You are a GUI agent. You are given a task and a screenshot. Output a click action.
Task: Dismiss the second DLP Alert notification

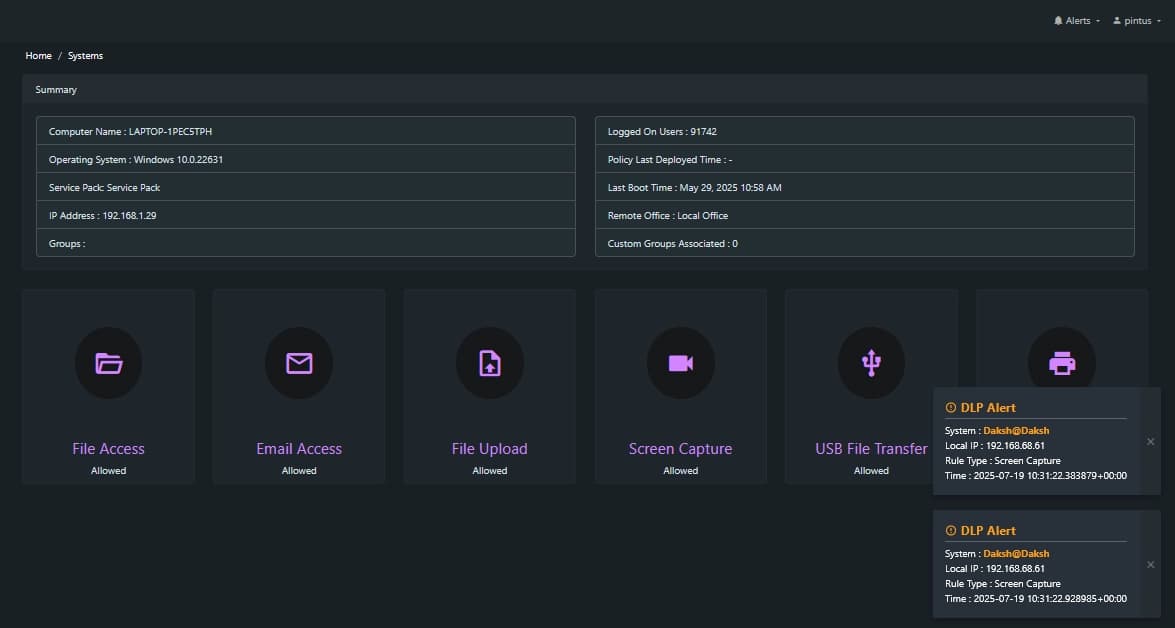click(1150, 564)
